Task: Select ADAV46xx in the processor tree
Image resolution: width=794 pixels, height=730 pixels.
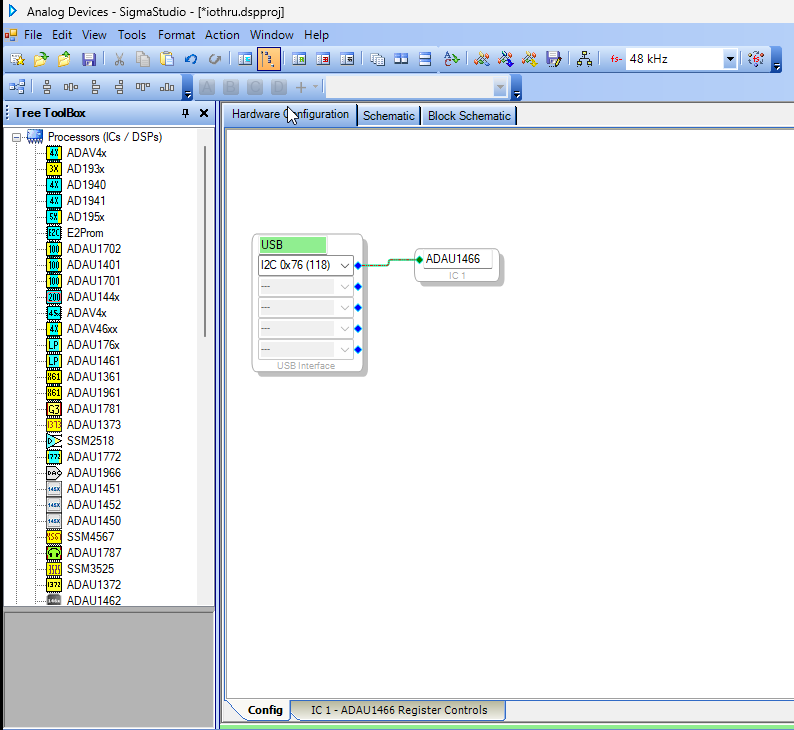Action: (x=92, y=329)
